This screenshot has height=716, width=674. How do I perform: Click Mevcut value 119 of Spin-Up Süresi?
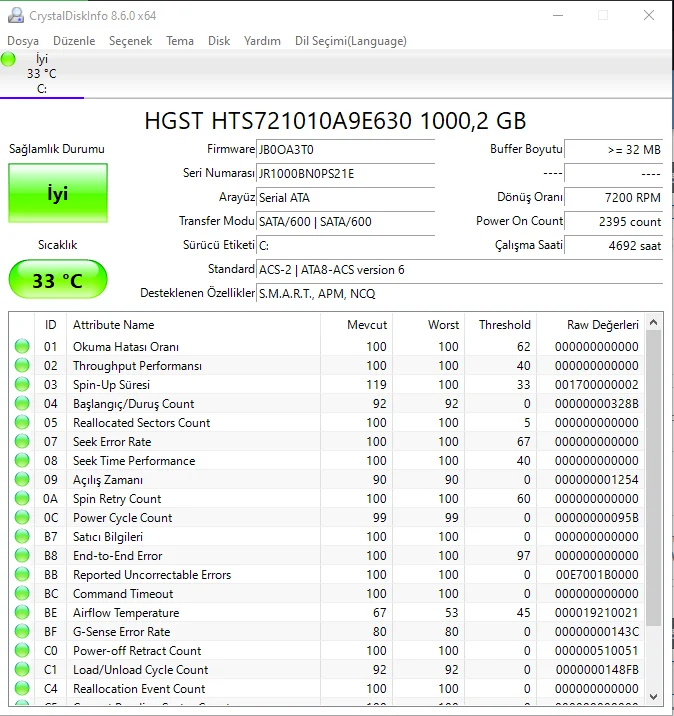(x=376, y=385)
